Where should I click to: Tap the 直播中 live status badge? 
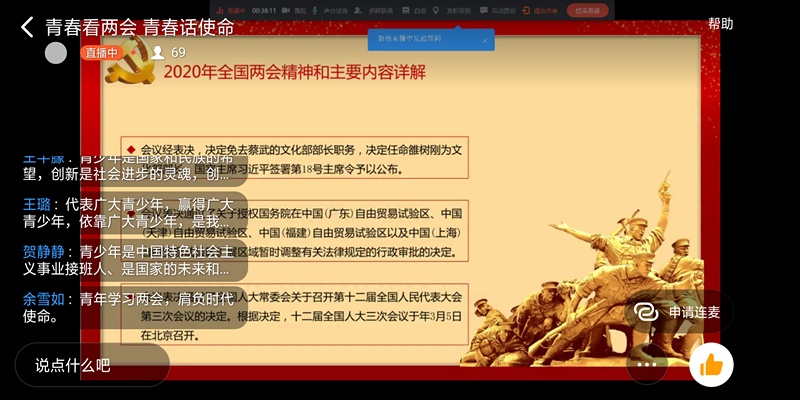coord(102,53)
